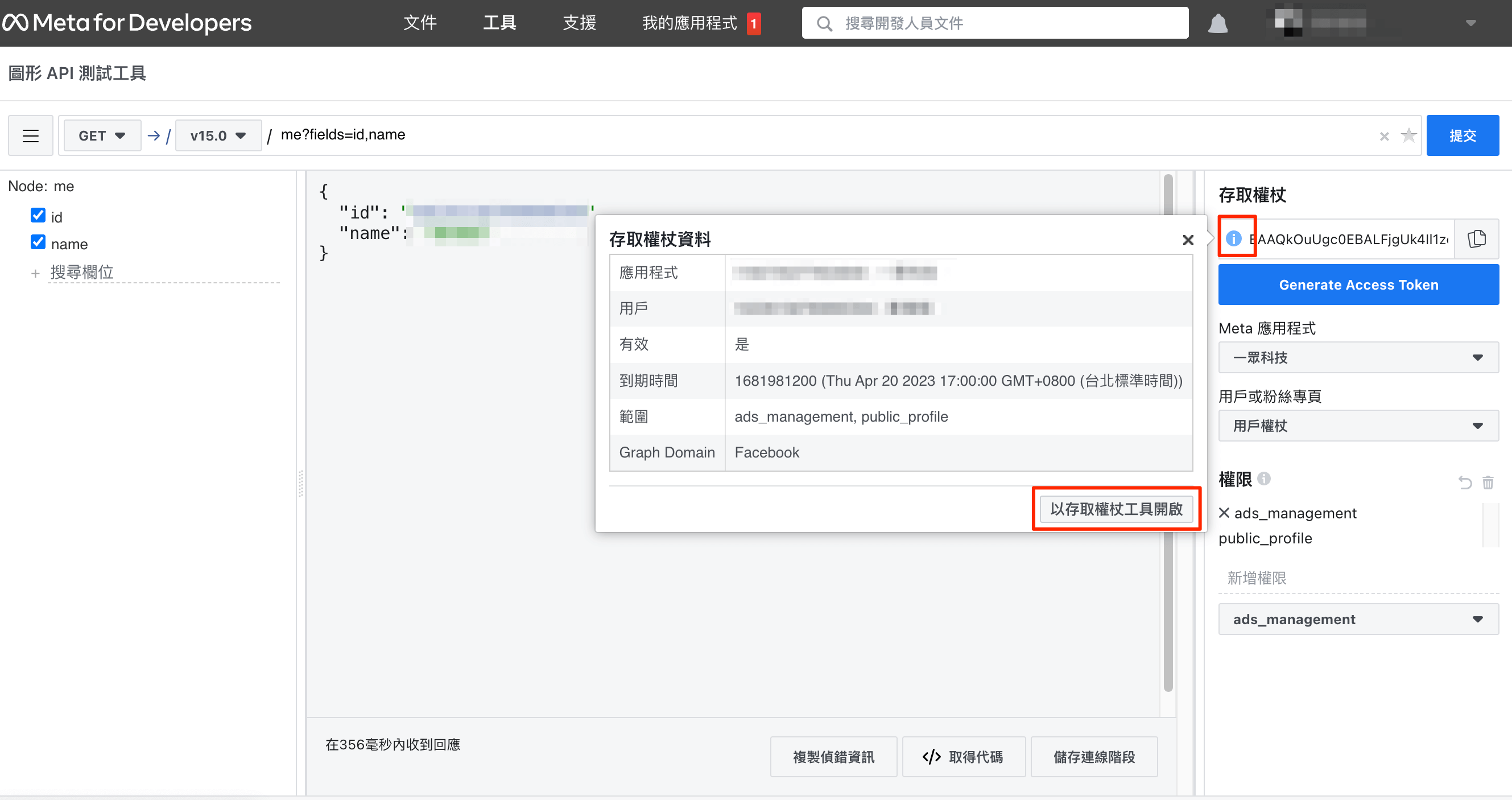Click the 有效 是 value

coord(742,345)
